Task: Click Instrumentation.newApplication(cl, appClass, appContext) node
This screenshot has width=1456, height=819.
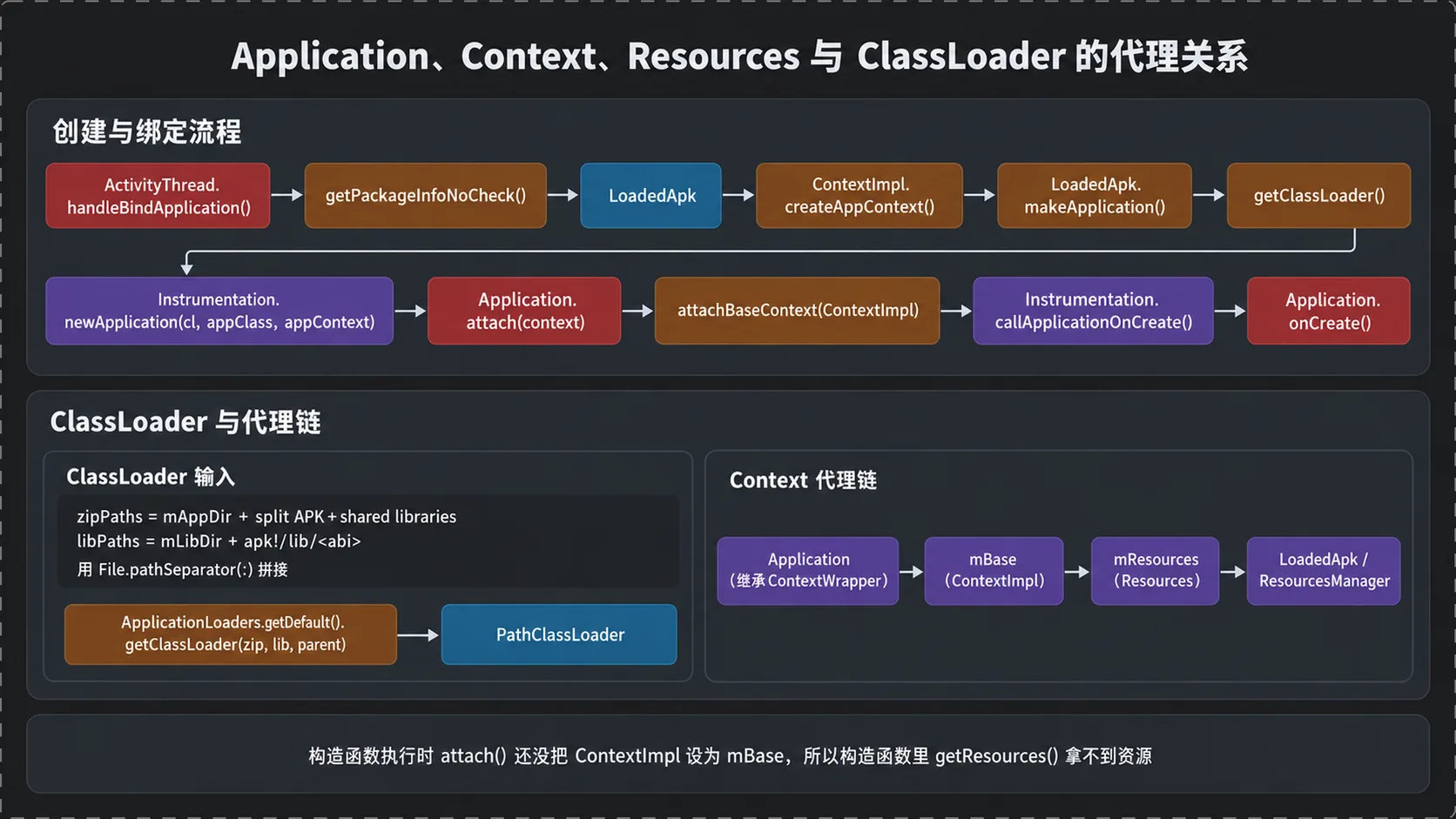Action: click(x=219, y=311)
